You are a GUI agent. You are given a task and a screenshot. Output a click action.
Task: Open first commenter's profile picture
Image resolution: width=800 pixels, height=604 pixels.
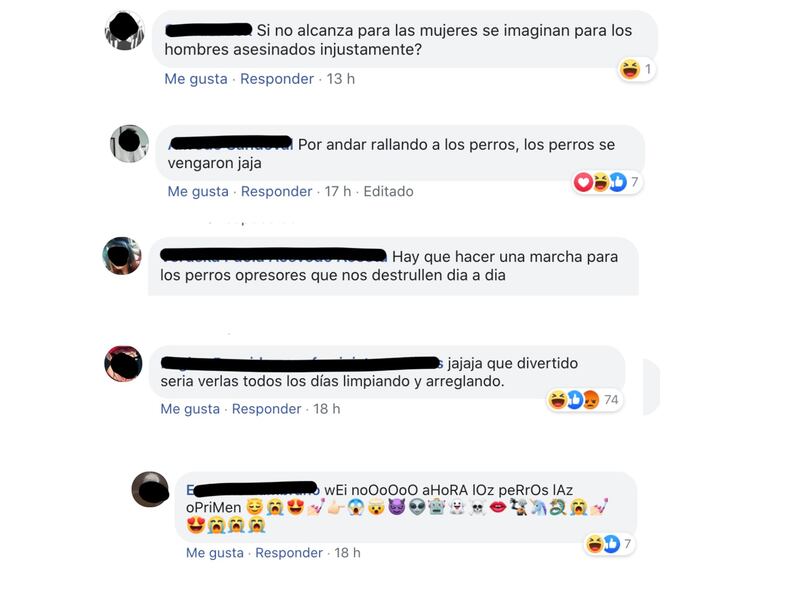point(124,30)
